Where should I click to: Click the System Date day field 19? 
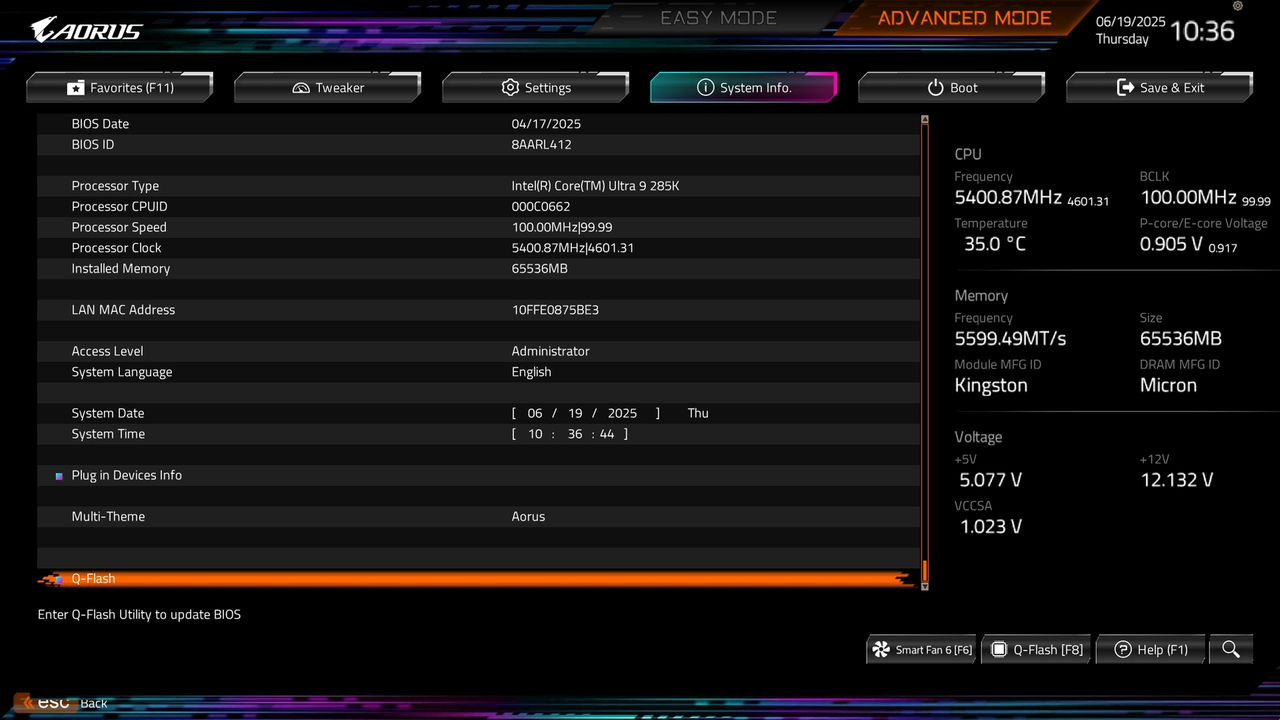tap(575, 413)
